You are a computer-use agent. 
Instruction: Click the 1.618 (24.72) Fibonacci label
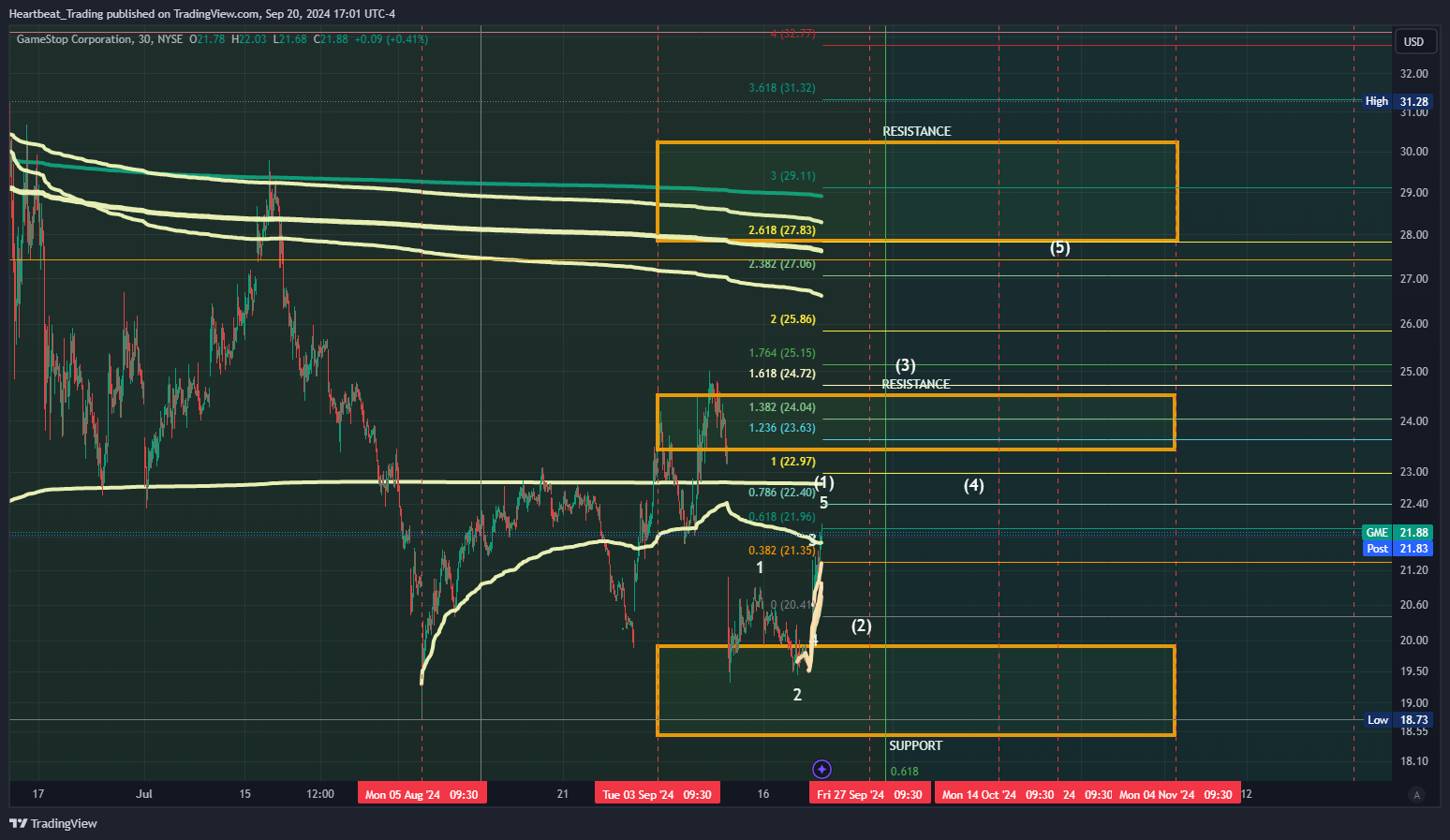tap(782, 374)
